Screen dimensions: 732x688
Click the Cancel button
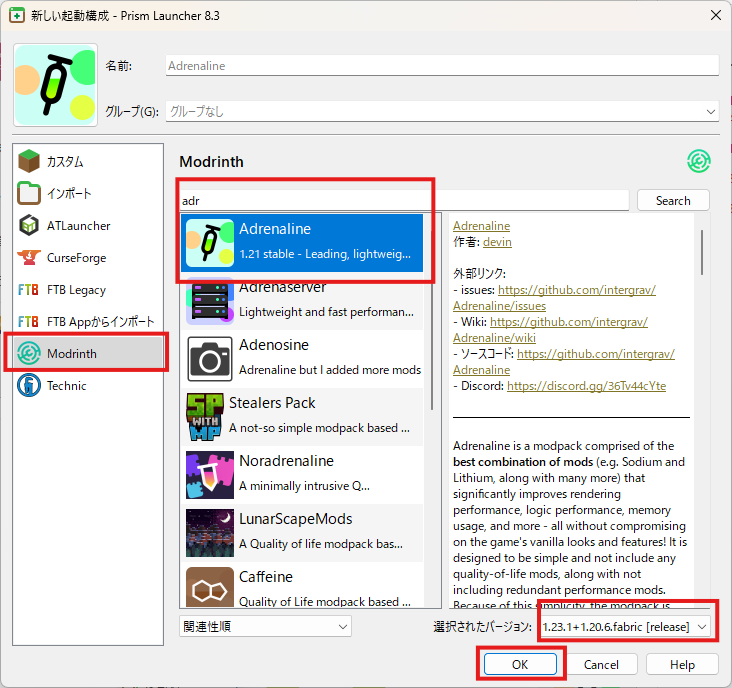pyautogui.click(x=601, y=664)
